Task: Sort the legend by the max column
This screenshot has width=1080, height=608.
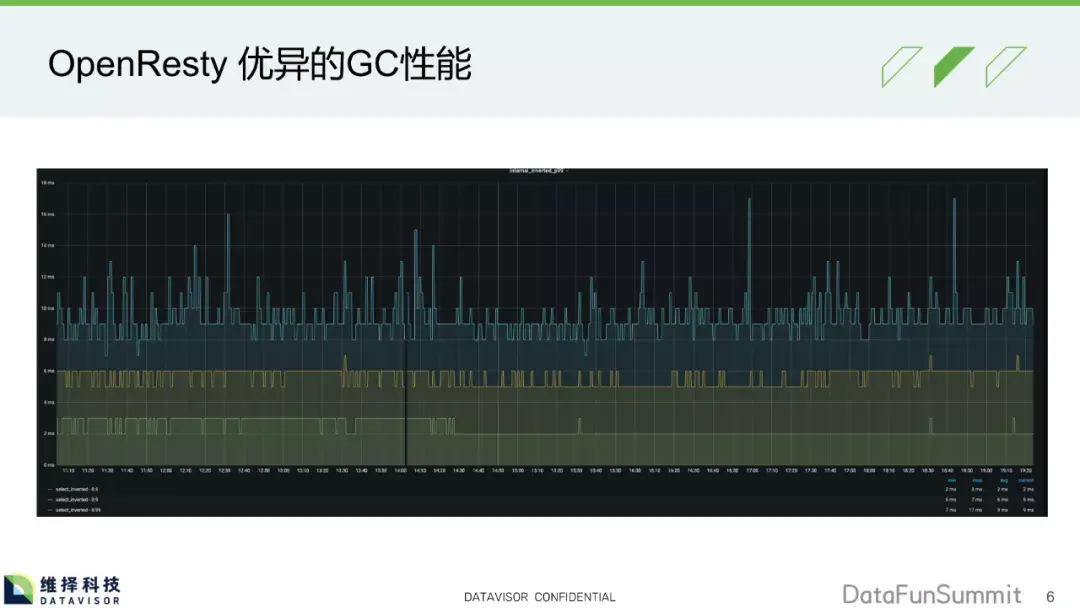Action: [x=977, y=481]
